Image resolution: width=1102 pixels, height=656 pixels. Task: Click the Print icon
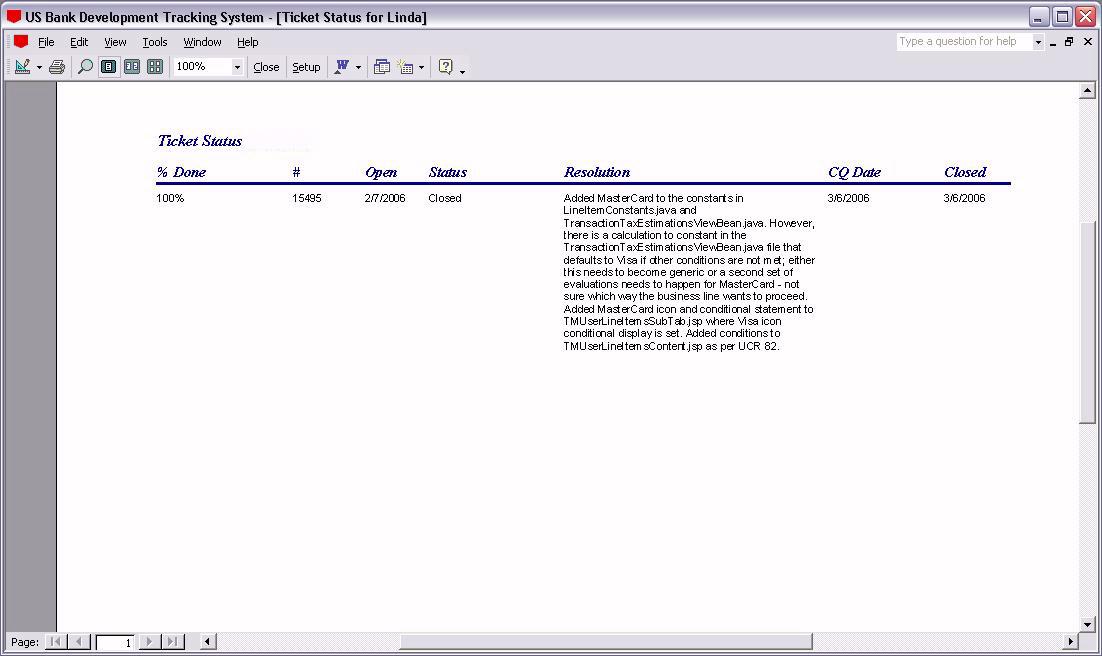pyautogui.click(x=57, y=67)
